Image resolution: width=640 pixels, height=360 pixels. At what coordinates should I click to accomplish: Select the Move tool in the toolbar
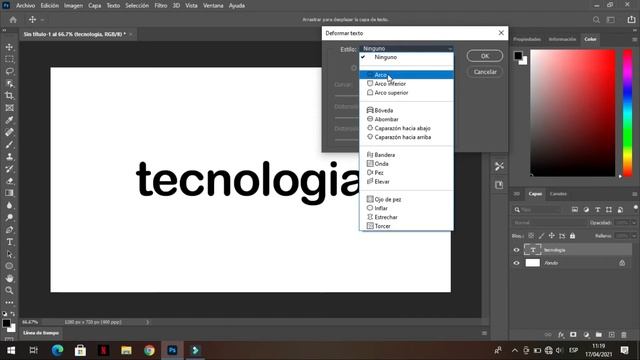pyautogui.click(x=9, y=47)
